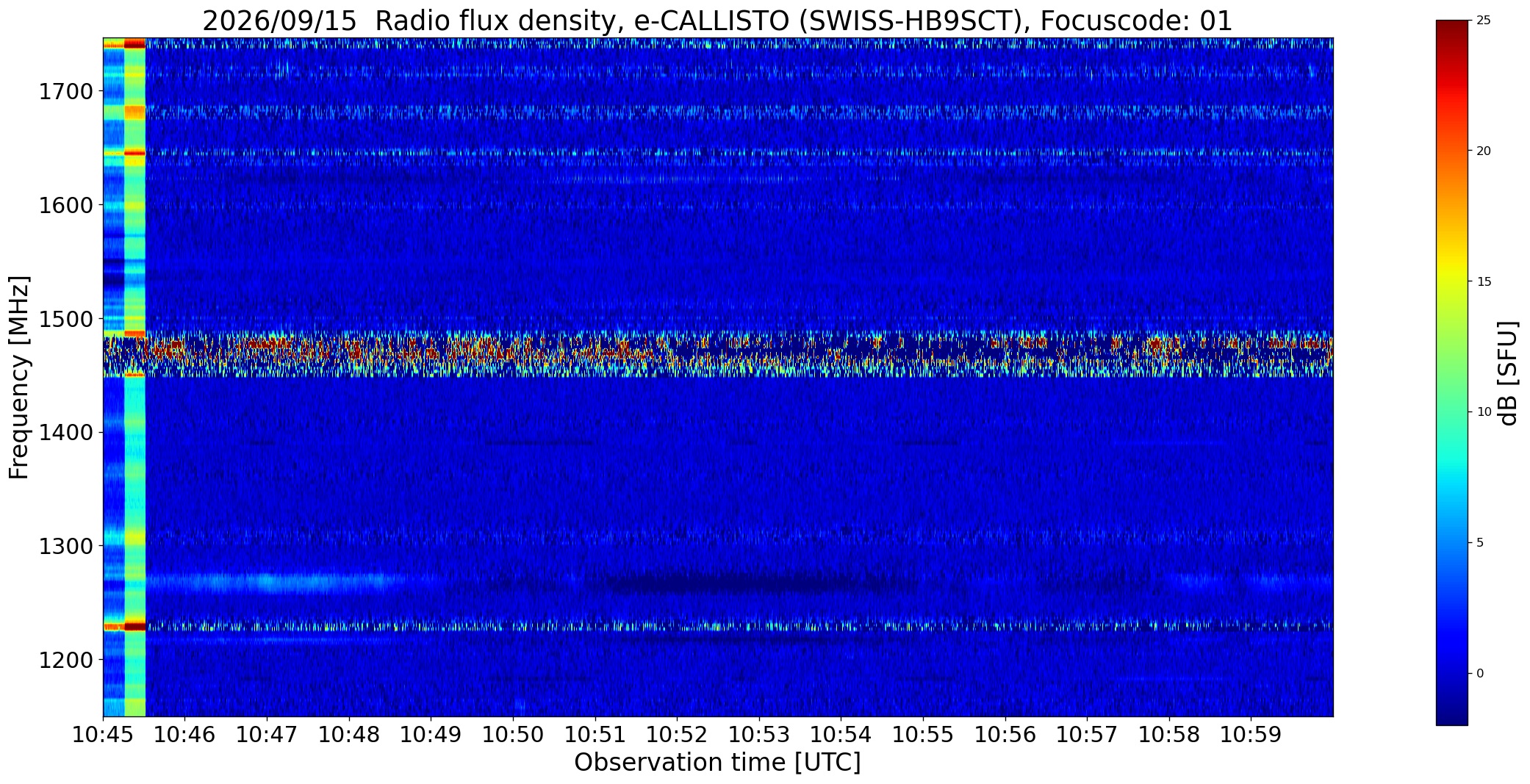Click the dark blue bottom of colorbar
Viewport: 1530px width, 784px height.
tap(1452, 714)
